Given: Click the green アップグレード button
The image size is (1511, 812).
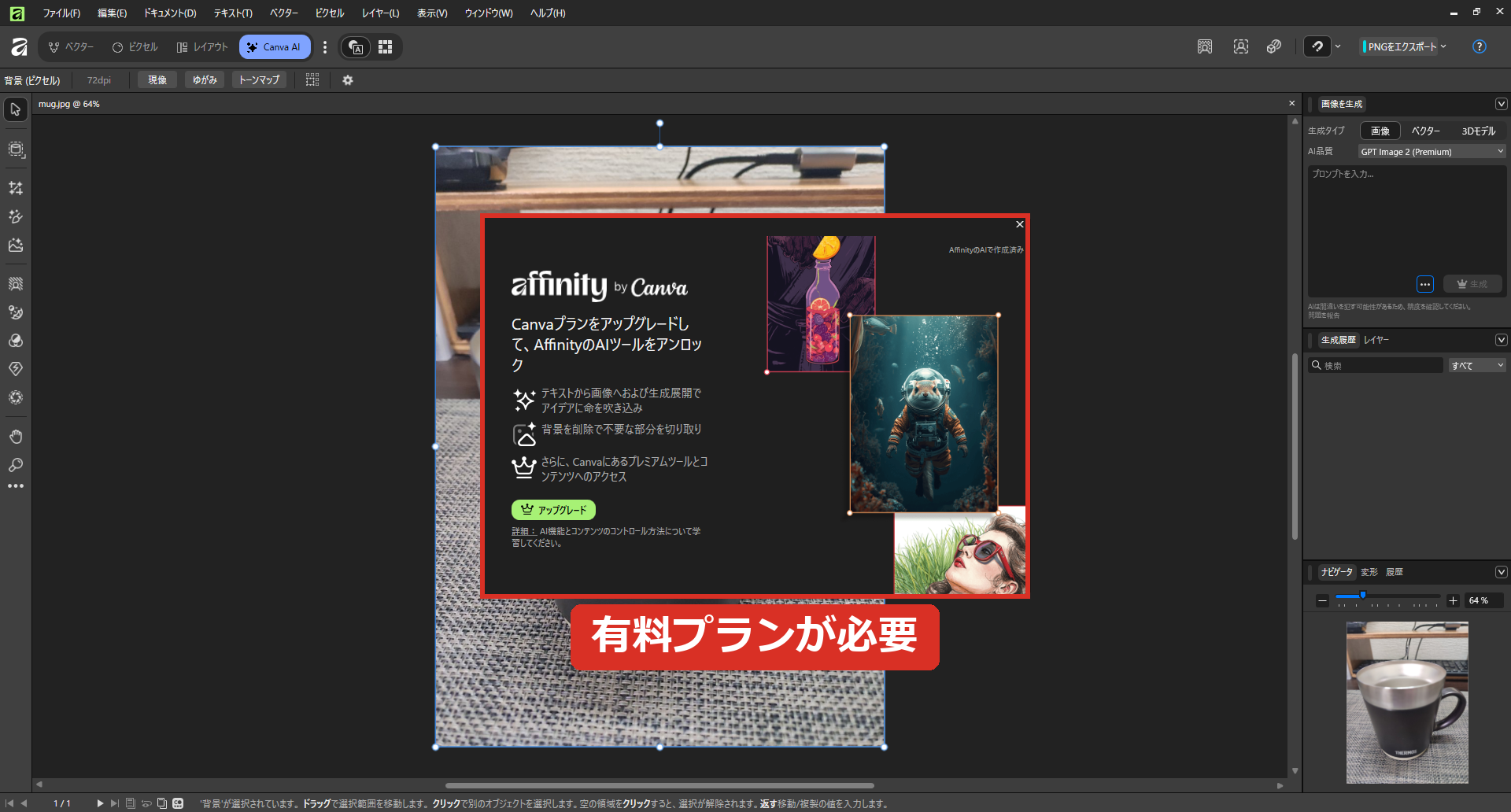Looking at the screenshot, I should [x=553, y=510].
